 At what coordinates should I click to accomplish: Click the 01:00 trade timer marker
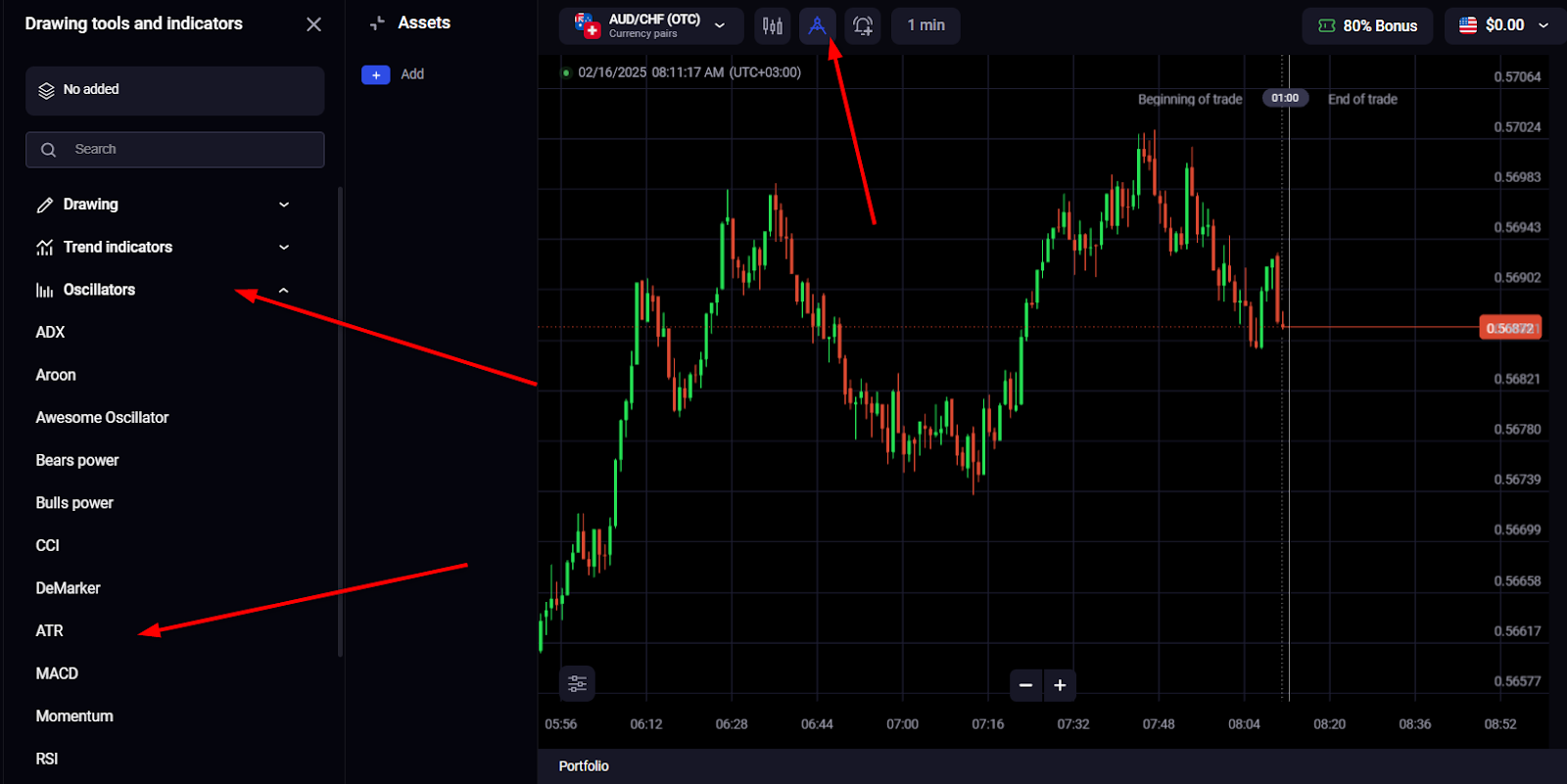[1285, 98]
